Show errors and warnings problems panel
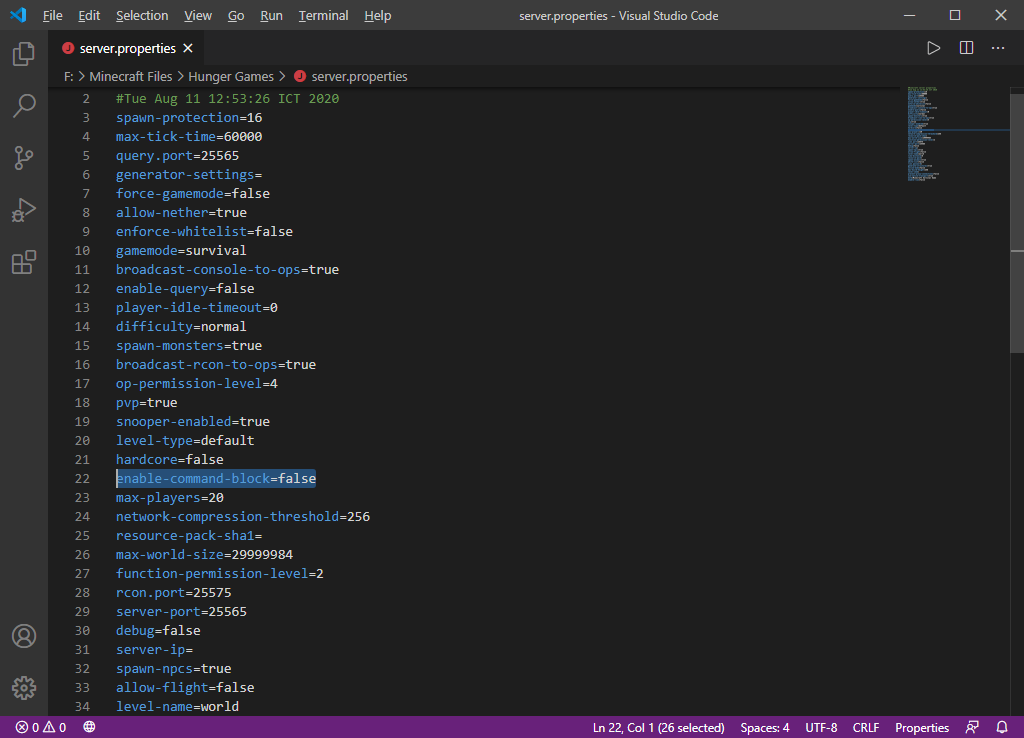 pos(41,727)
